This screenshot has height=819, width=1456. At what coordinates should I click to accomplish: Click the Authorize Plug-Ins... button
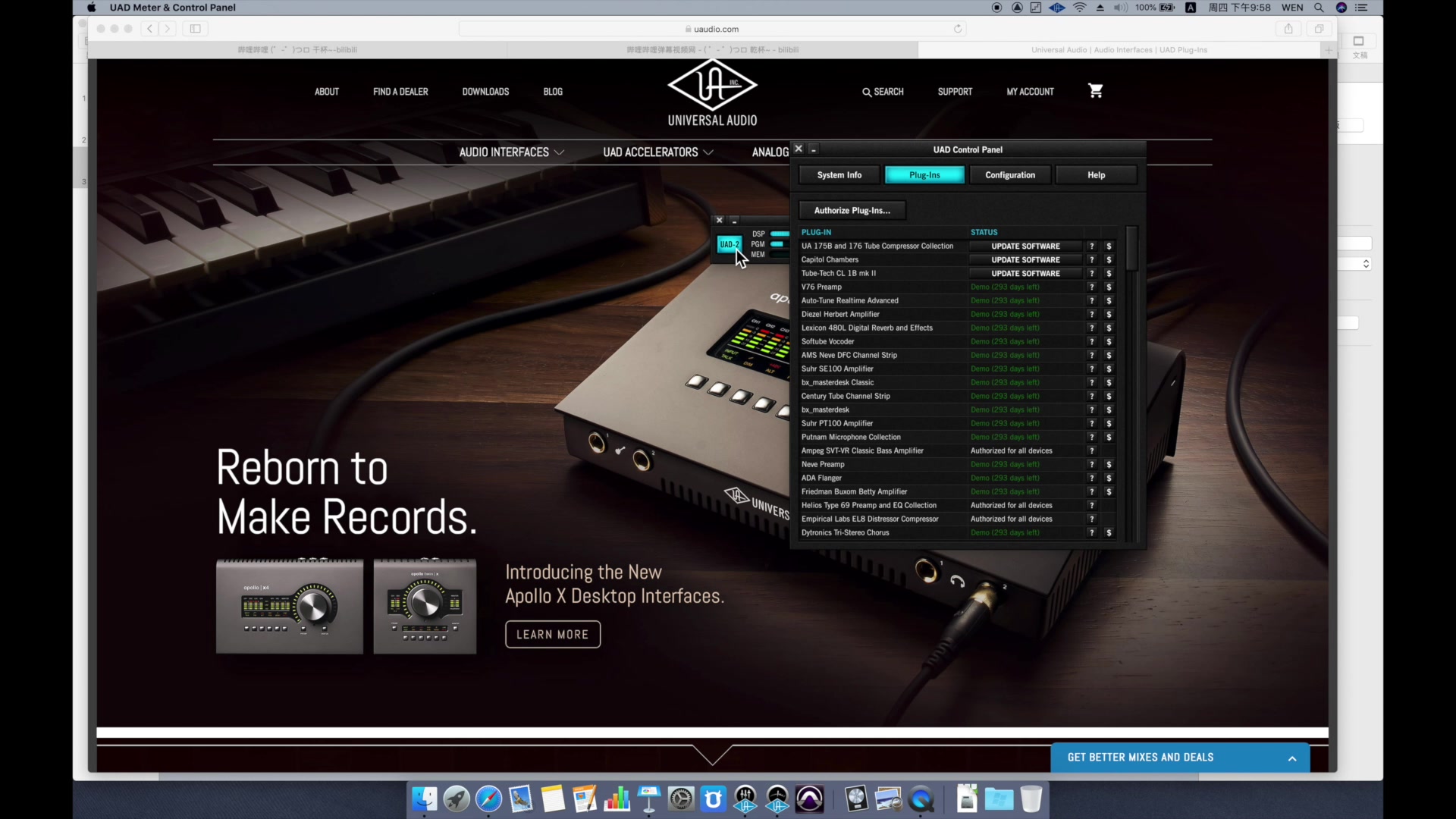point(852,211)
